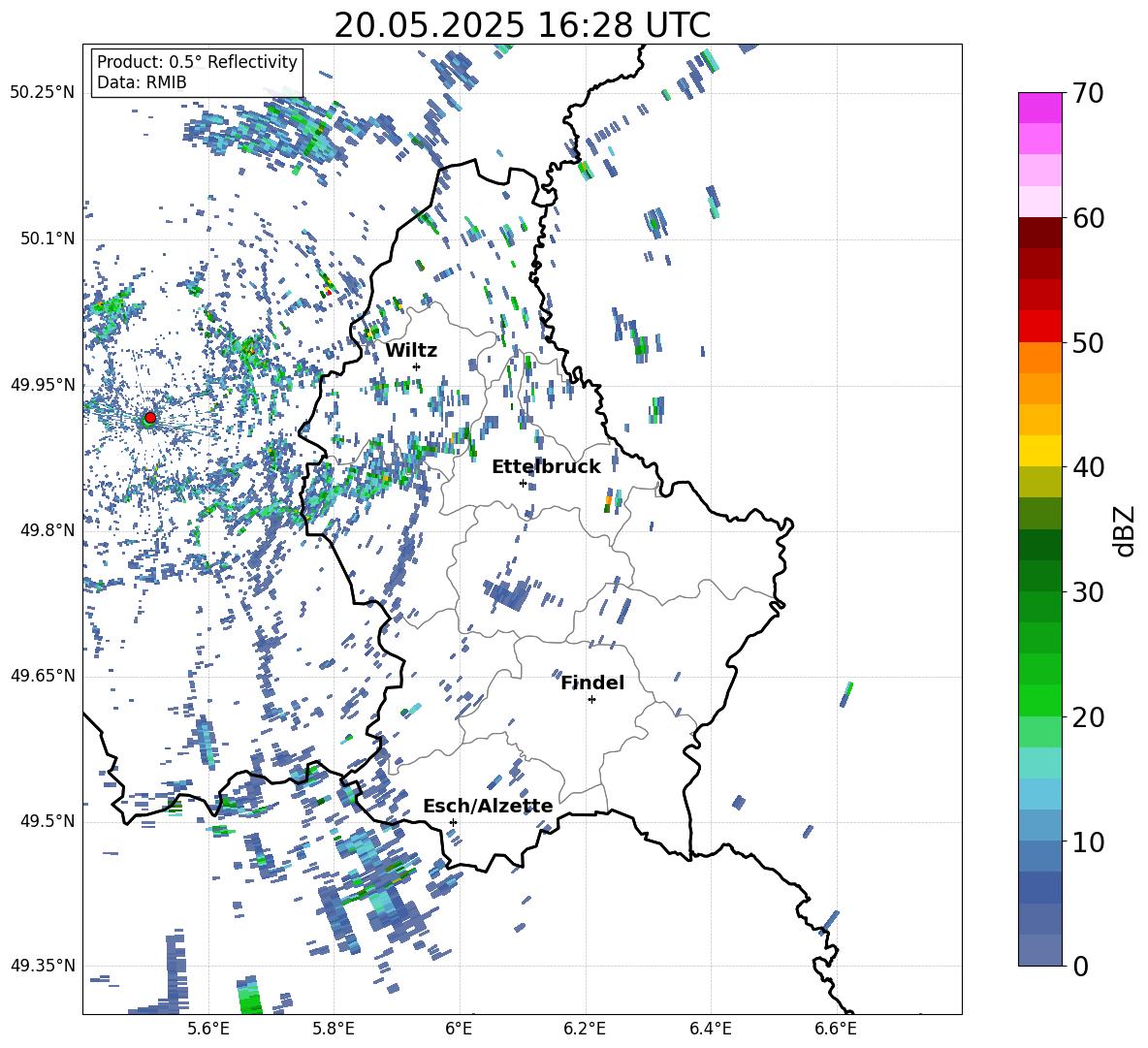The width and height of the screenshot is (1148, 1048).
Task: Click the 50.1°N latitude label
Action: [x=47, y=239]
